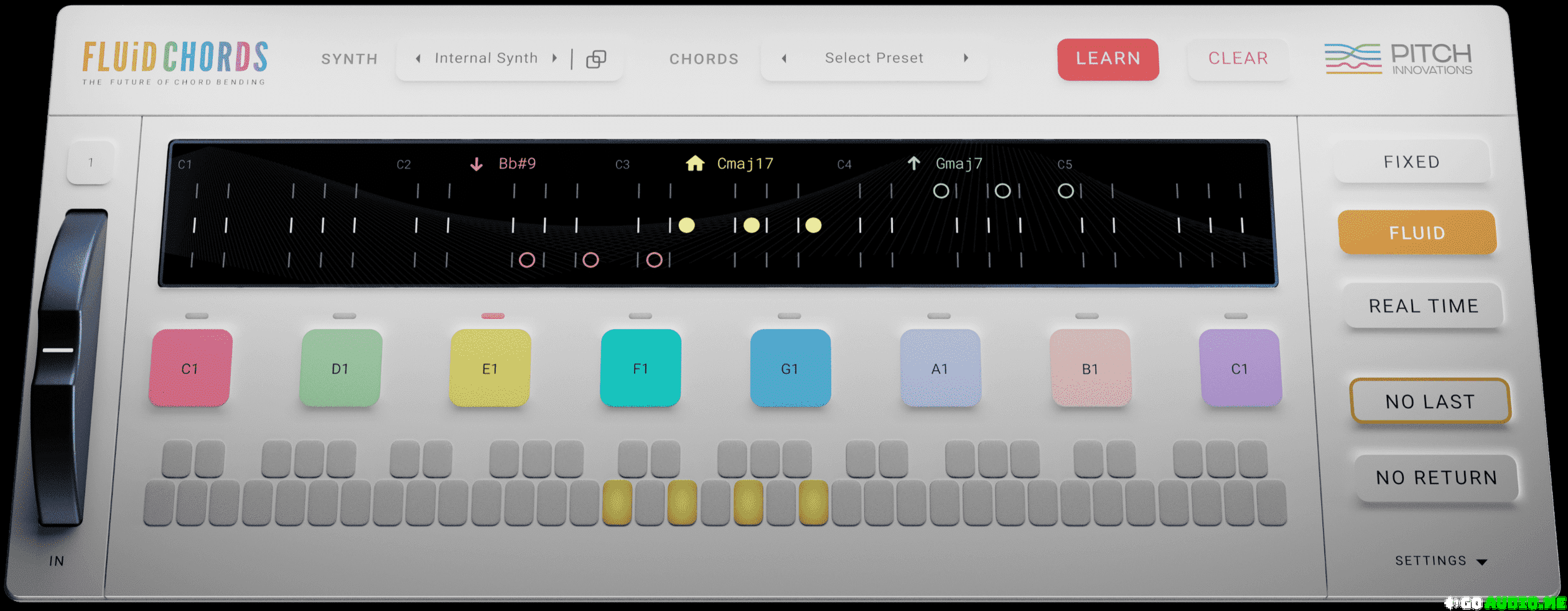Select next synth with right arrow
The image size is (1568, 611).
pos(554,58)
